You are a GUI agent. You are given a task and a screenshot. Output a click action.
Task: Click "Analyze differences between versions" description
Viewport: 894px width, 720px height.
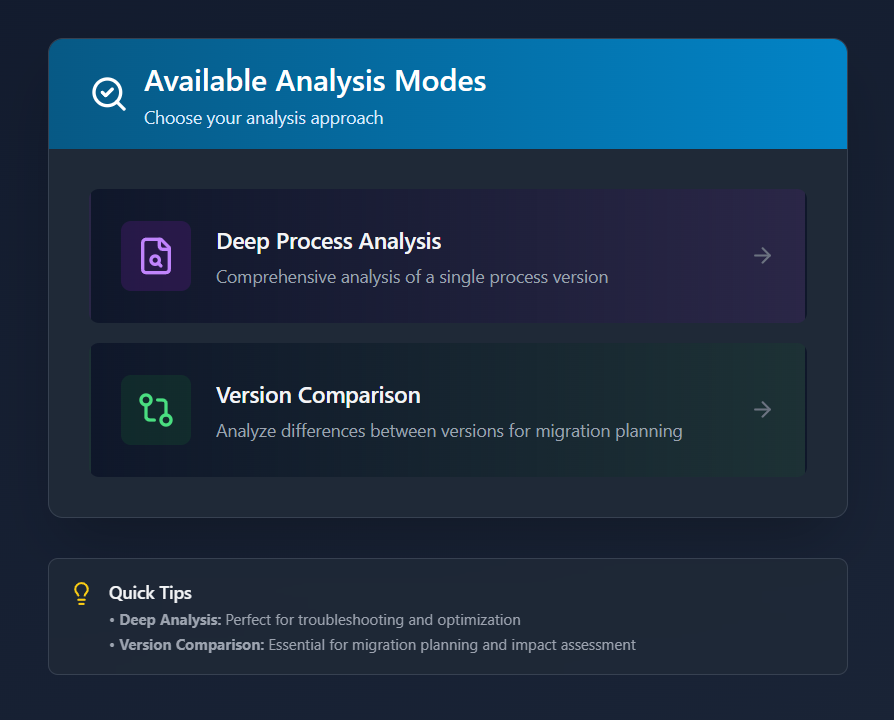[449, 431]
